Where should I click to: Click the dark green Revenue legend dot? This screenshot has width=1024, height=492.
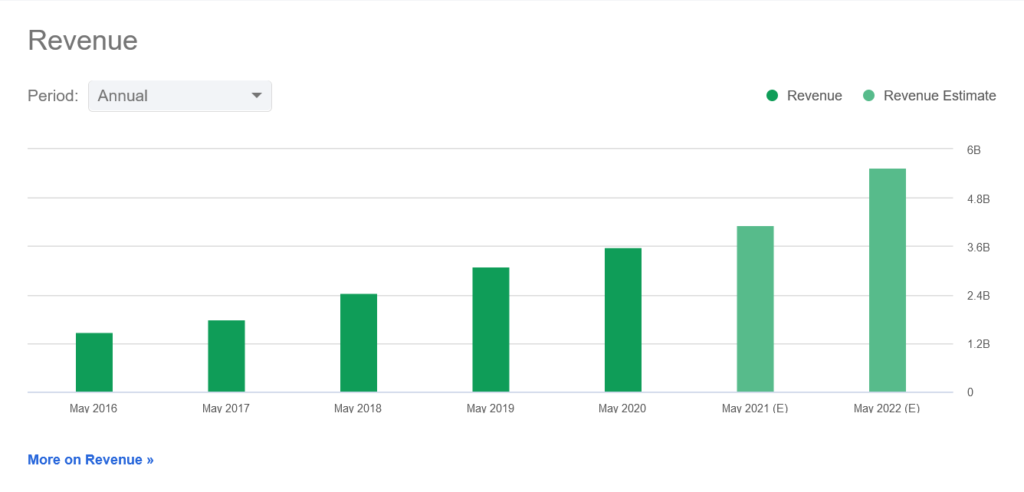pos(772,96)
